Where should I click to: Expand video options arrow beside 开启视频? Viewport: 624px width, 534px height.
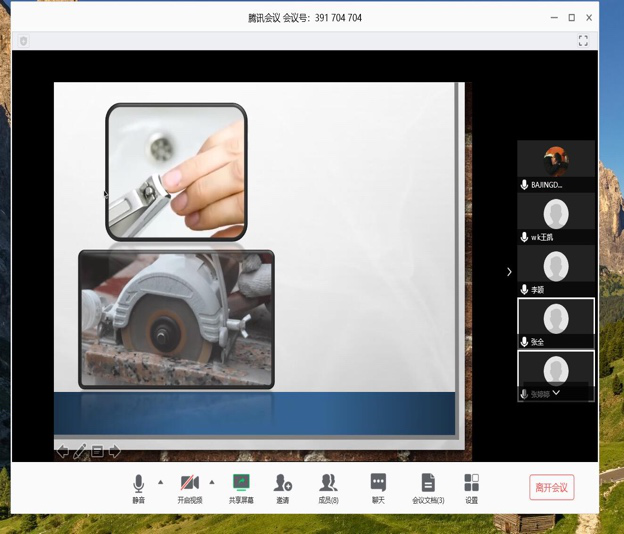(212, 482)
